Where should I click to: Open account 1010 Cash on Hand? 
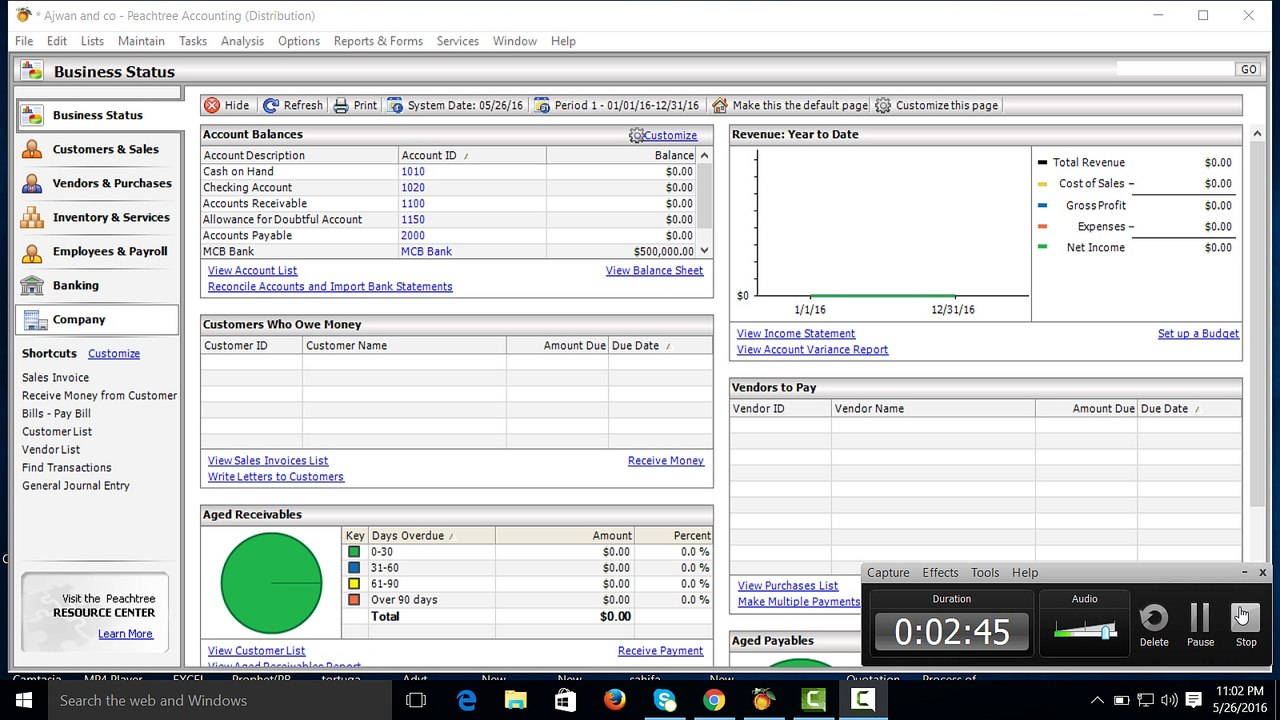coord(413,172)
